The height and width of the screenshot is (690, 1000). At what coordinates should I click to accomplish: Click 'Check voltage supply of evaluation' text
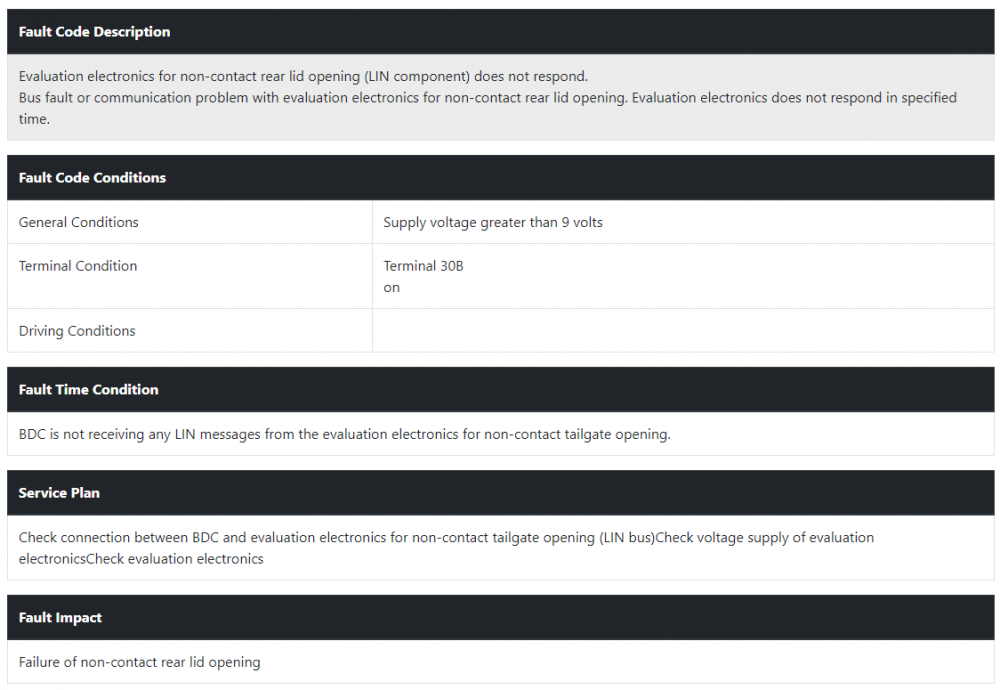click(x=765, y=538)
